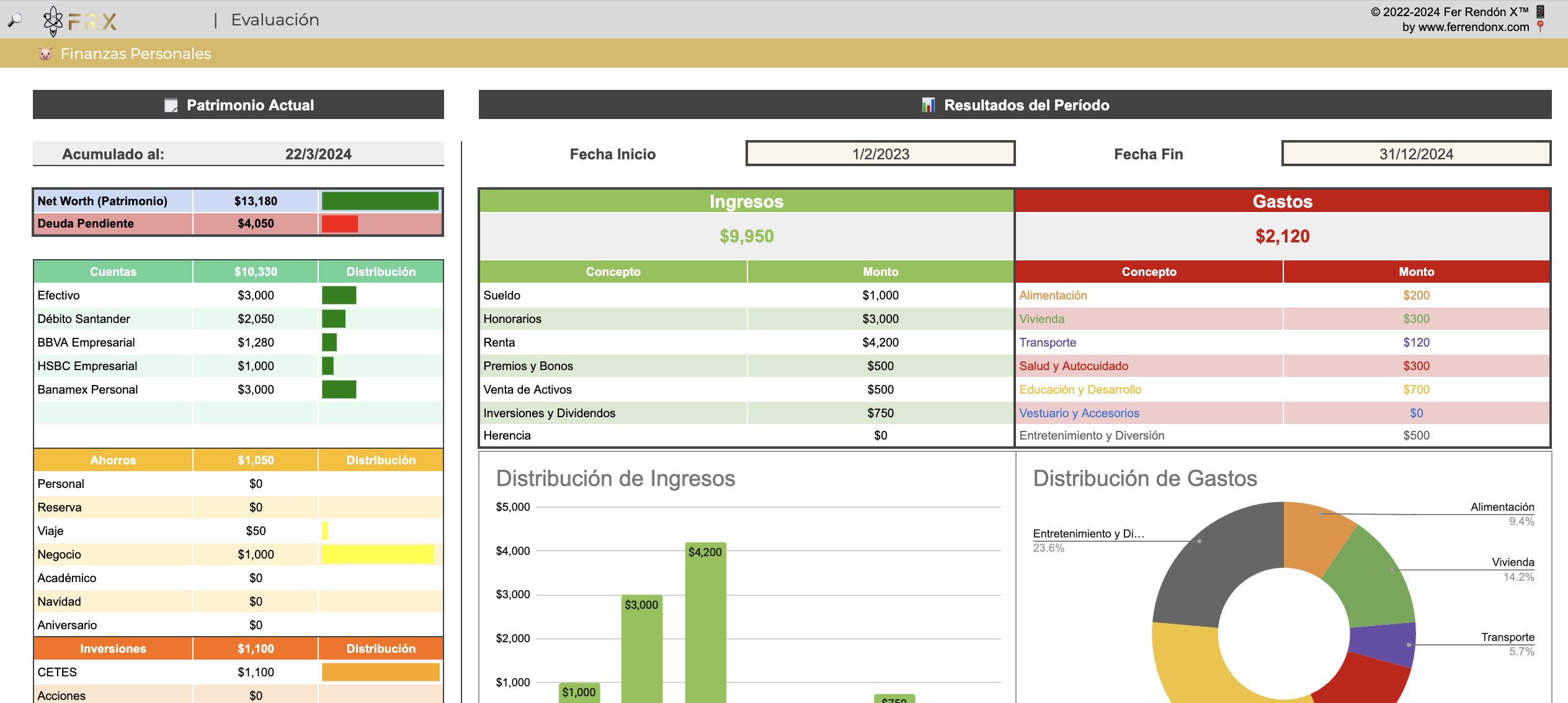The height and width of the screenshot is (703, 1568).
Task: Click the Negocio savings row label
Action: coord(59,554)
